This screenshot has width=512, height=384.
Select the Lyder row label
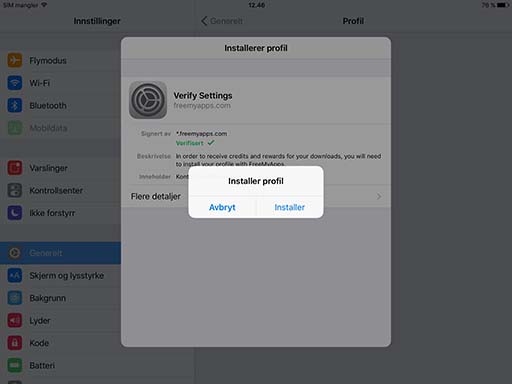click(x=40, y=321)
